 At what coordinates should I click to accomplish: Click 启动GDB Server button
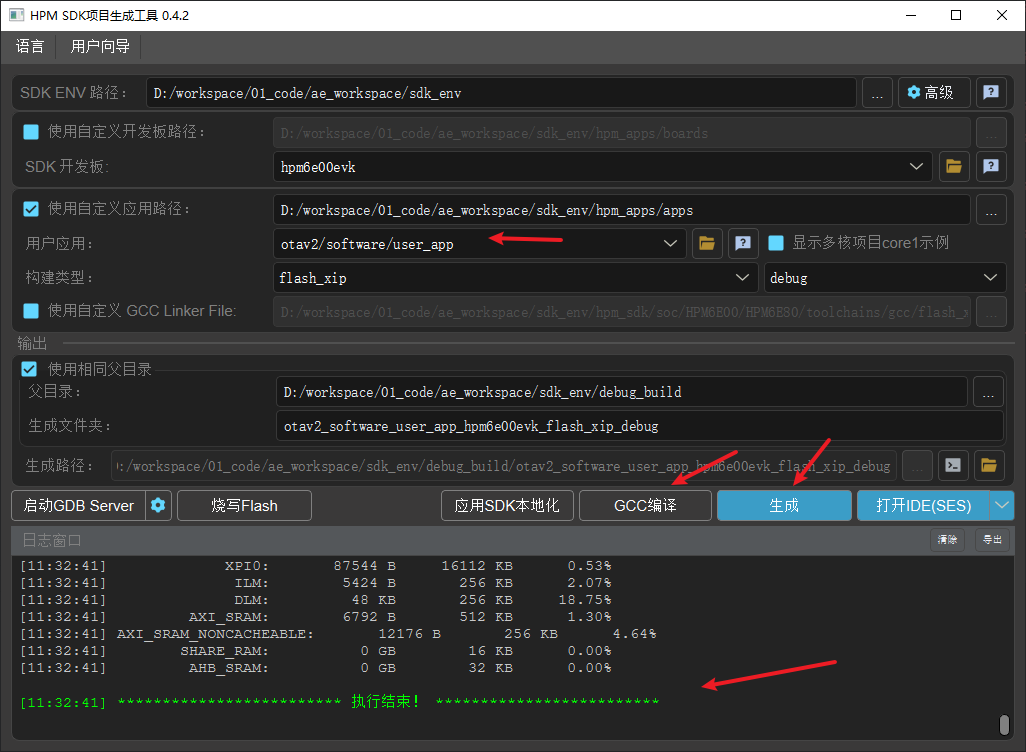pyautogui.click(x=79, y=505)
